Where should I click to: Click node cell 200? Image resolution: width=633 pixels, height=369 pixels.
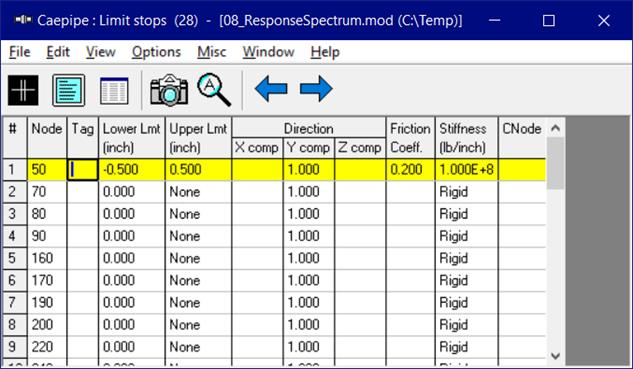pyautogui.click(x=47, y=325)
